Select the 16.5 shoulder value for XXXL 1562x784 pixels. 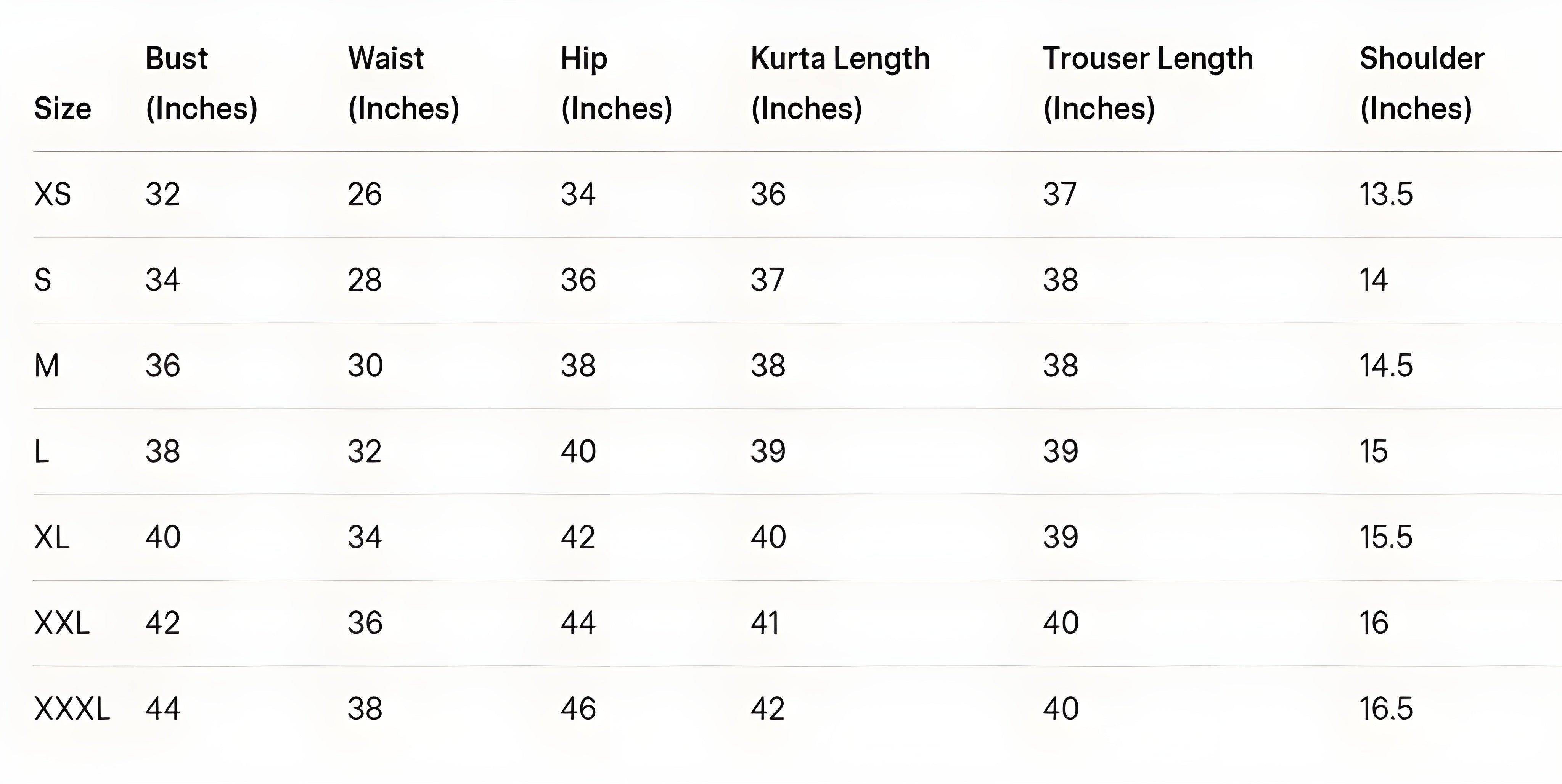1385,709
